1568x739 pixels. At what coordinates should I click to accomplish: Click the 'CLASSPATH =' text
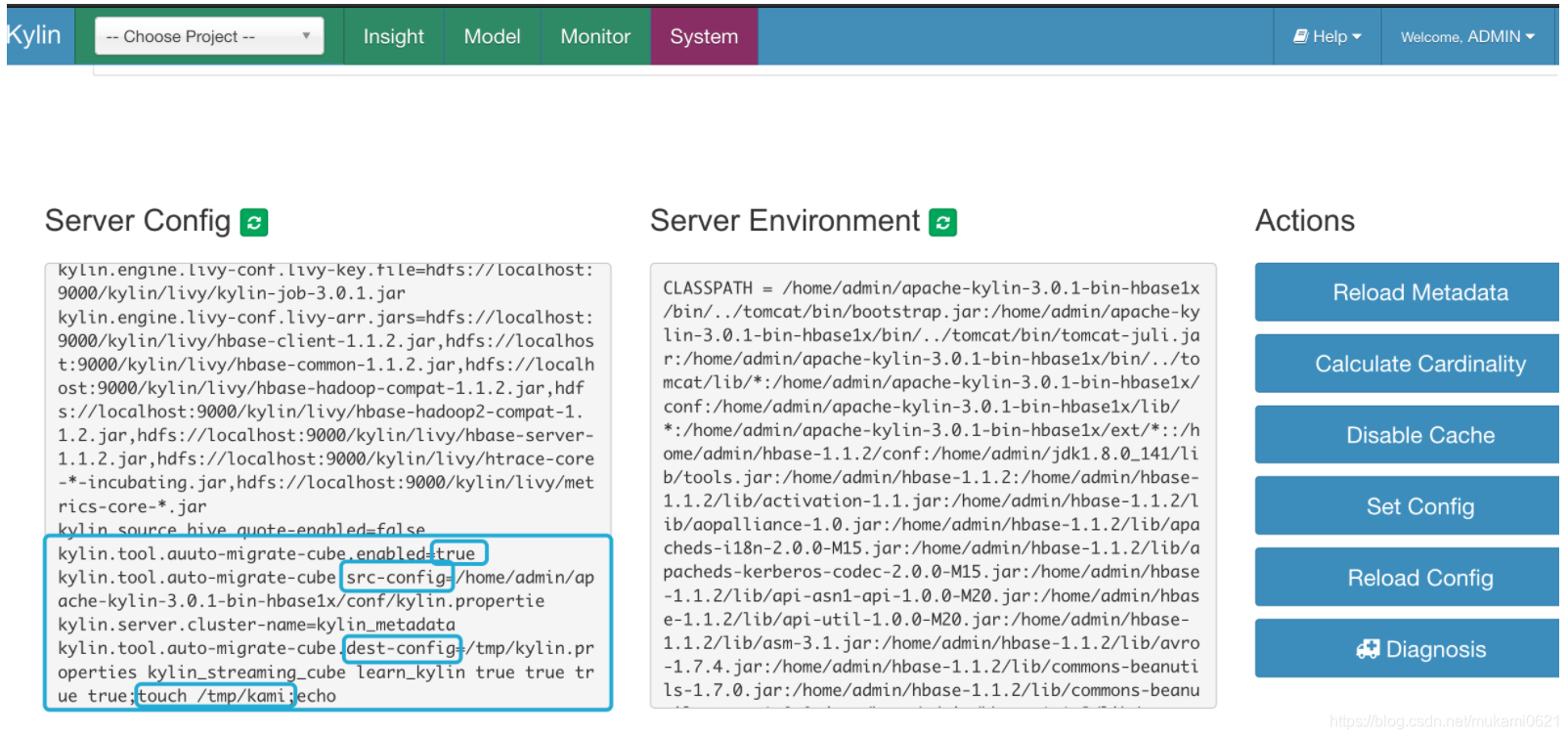[718, 288]
